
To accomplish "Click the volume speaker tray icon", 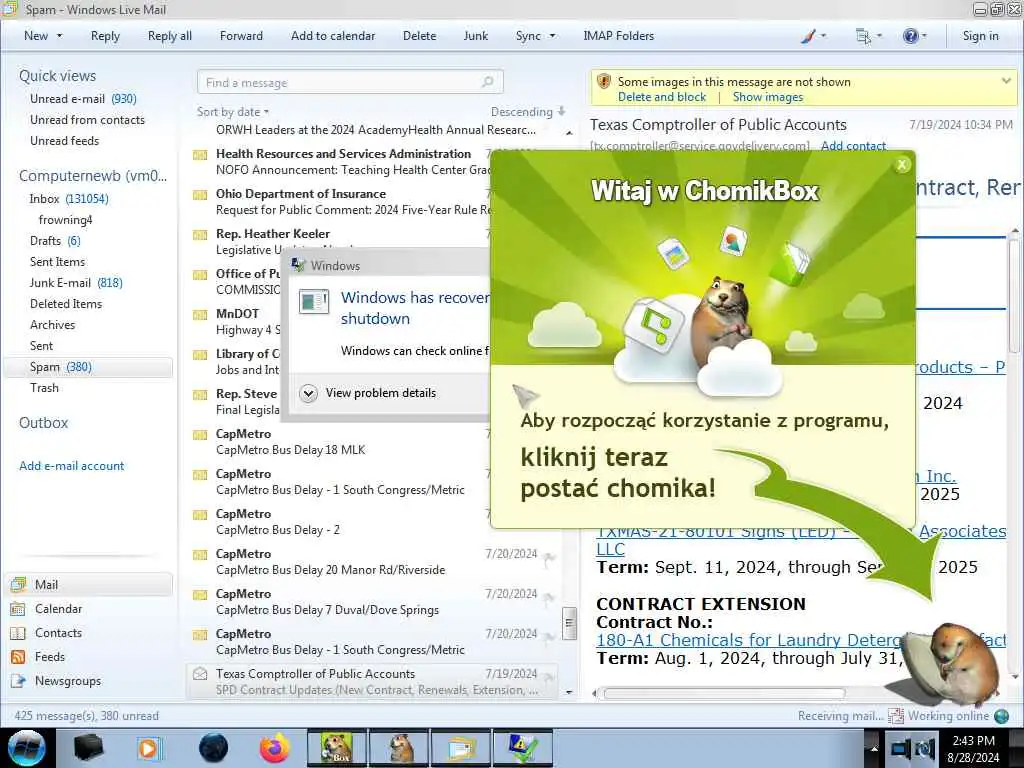I will 924,748.
